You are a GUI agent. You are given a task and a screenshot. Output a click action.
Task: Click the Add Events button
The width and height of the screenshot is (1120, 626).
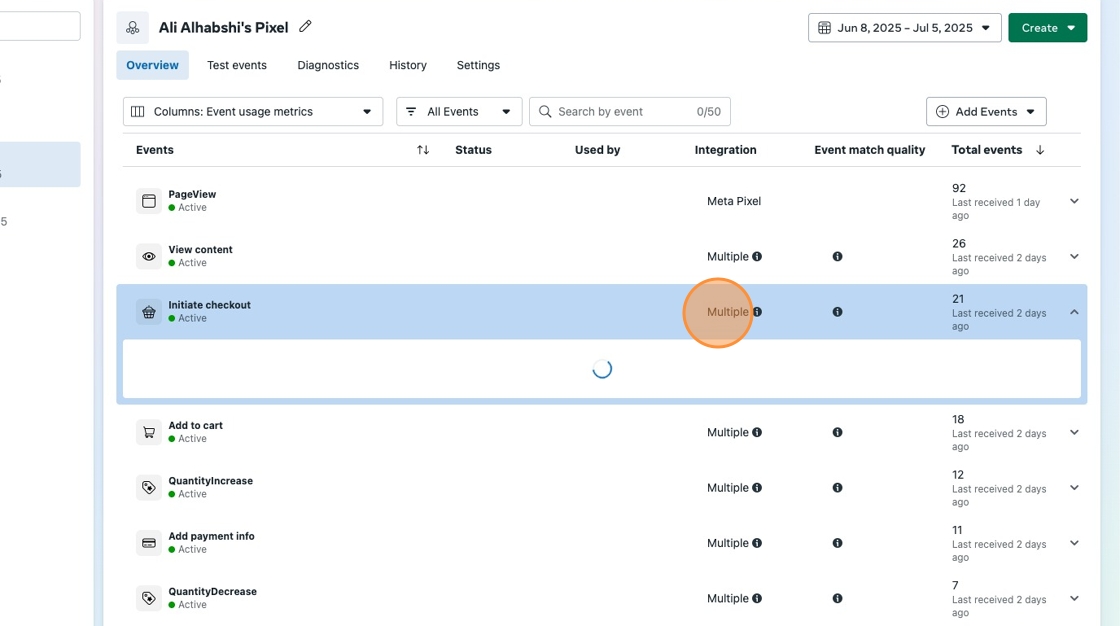[986, 112]
